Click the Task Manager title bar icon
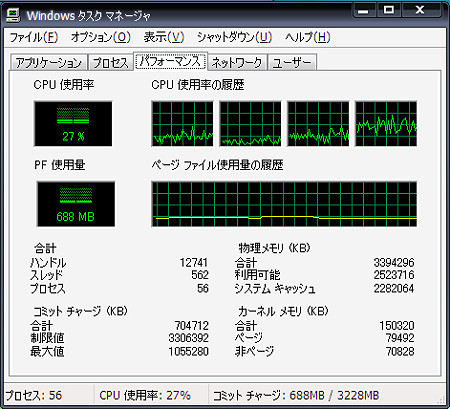This screenshot has width=450, height=409. click(13, 15)
